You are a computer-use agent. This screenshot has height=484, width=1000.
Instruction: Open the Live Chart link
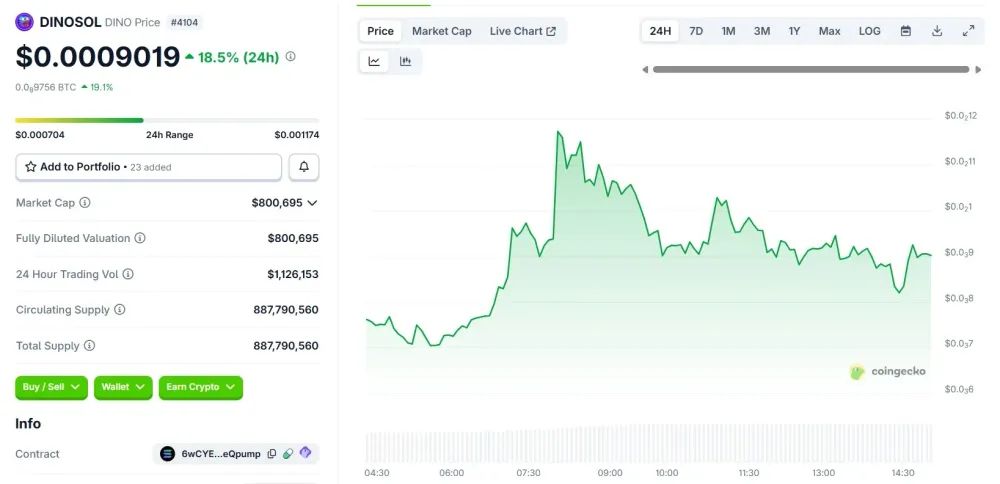pos(522,31)
